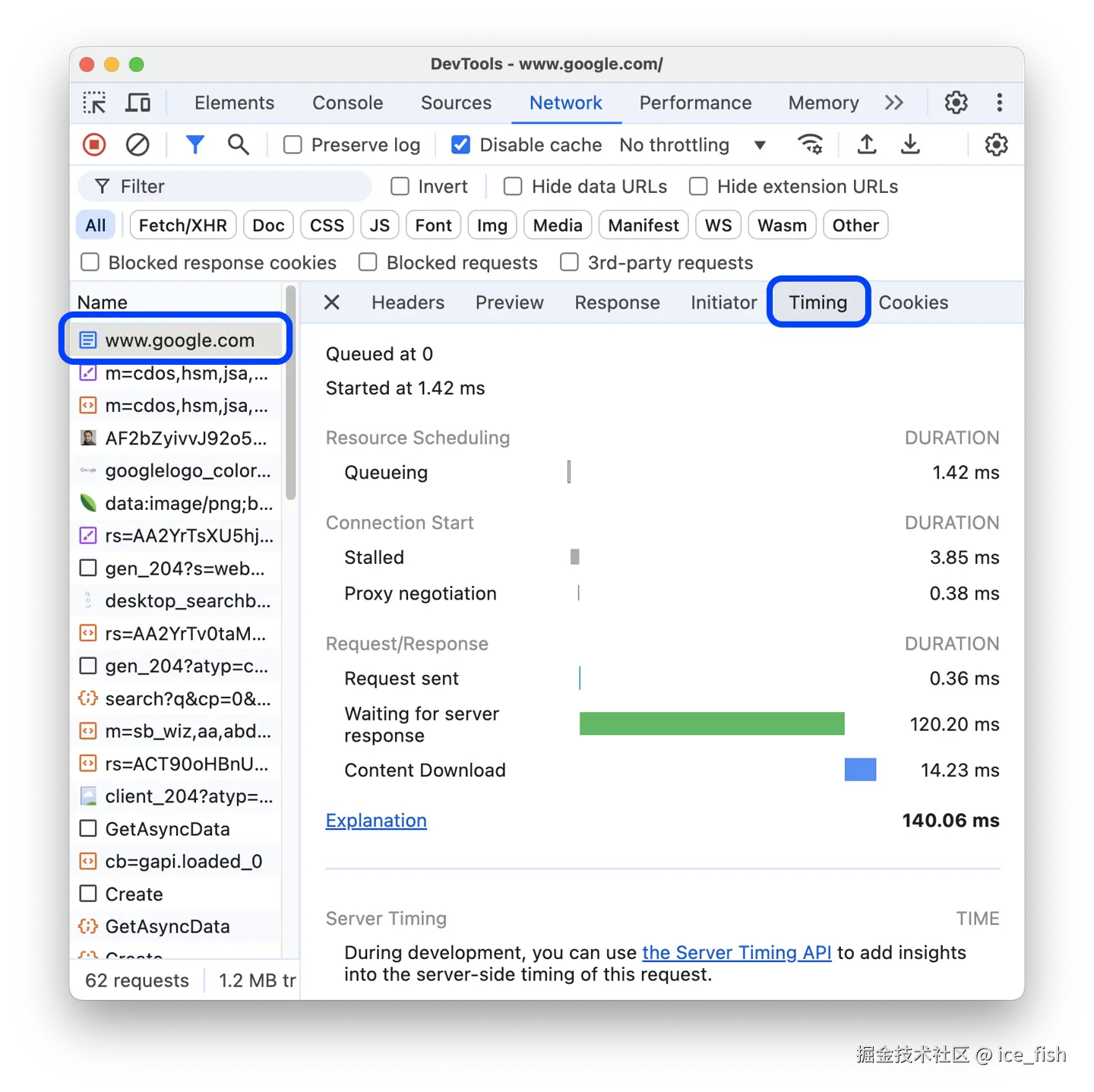
Task: Open Network panel settings gear
Action: (996, 144)
